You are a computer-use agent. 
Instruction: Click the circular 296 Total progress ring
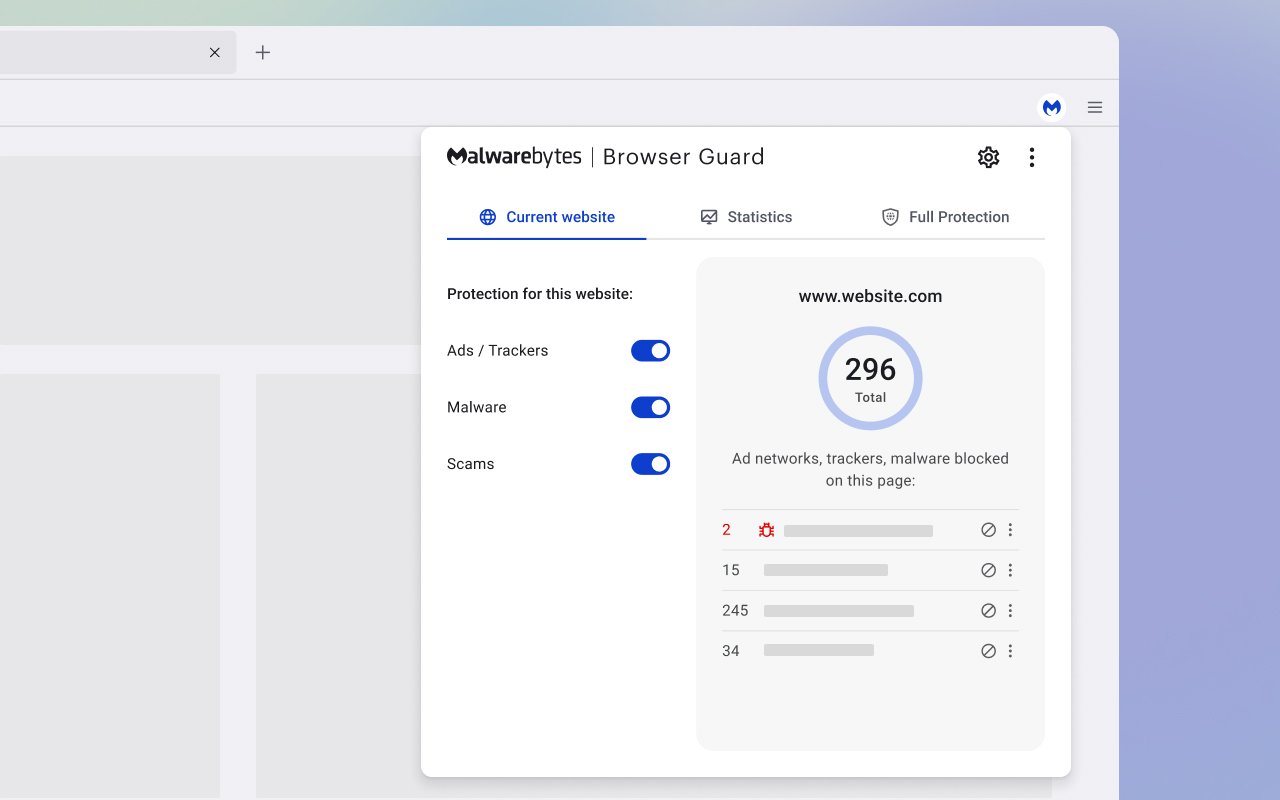click(870, 378)
